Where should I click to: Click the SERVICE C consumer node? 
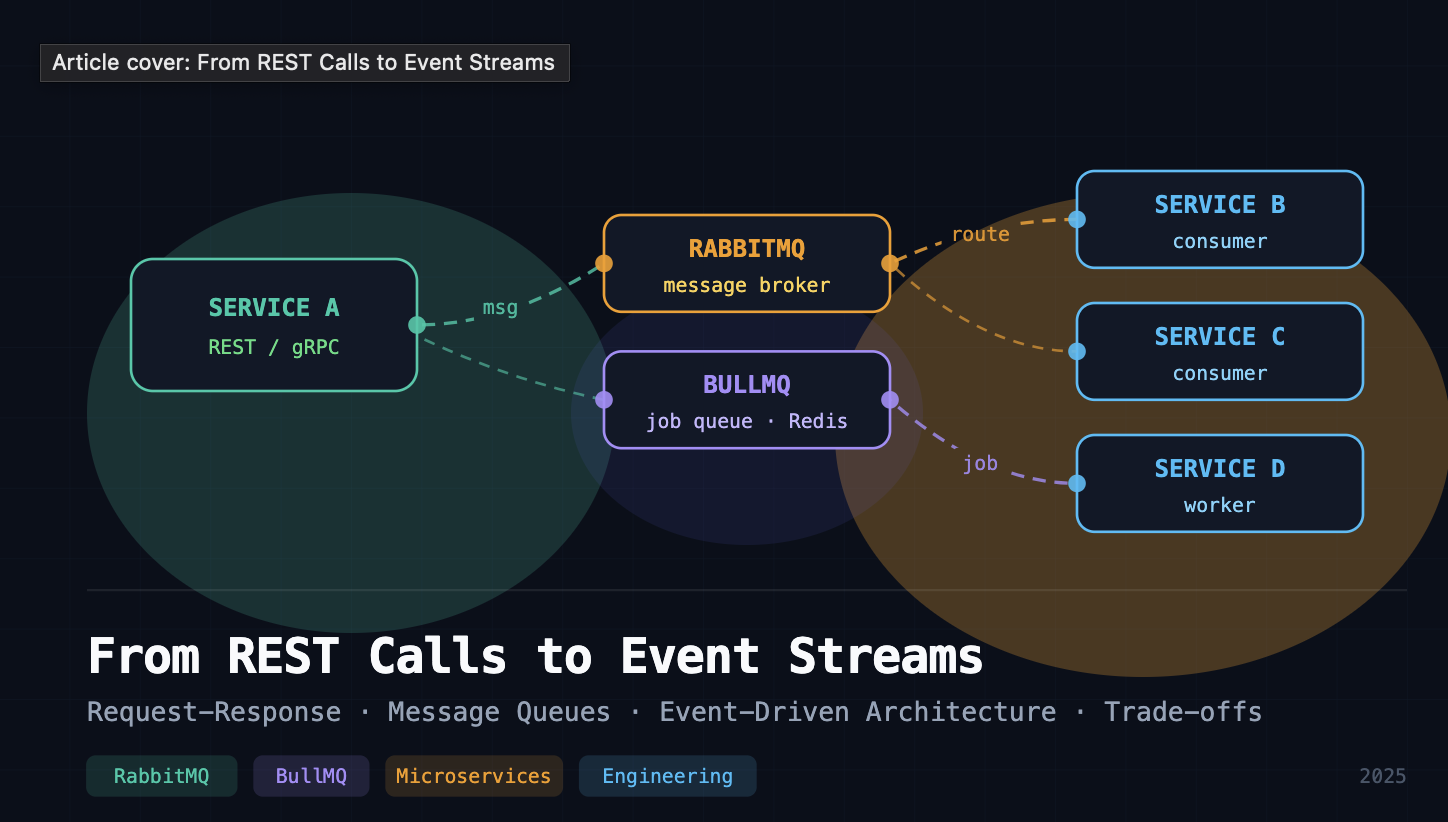(1220, 352)
